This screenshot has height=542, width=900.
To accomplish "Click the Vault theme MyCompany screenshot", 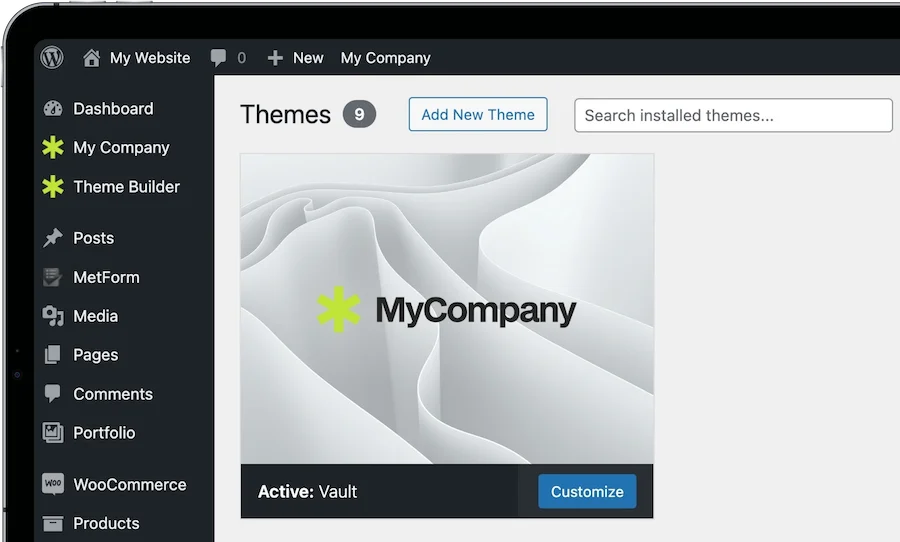I will point(447,309).
